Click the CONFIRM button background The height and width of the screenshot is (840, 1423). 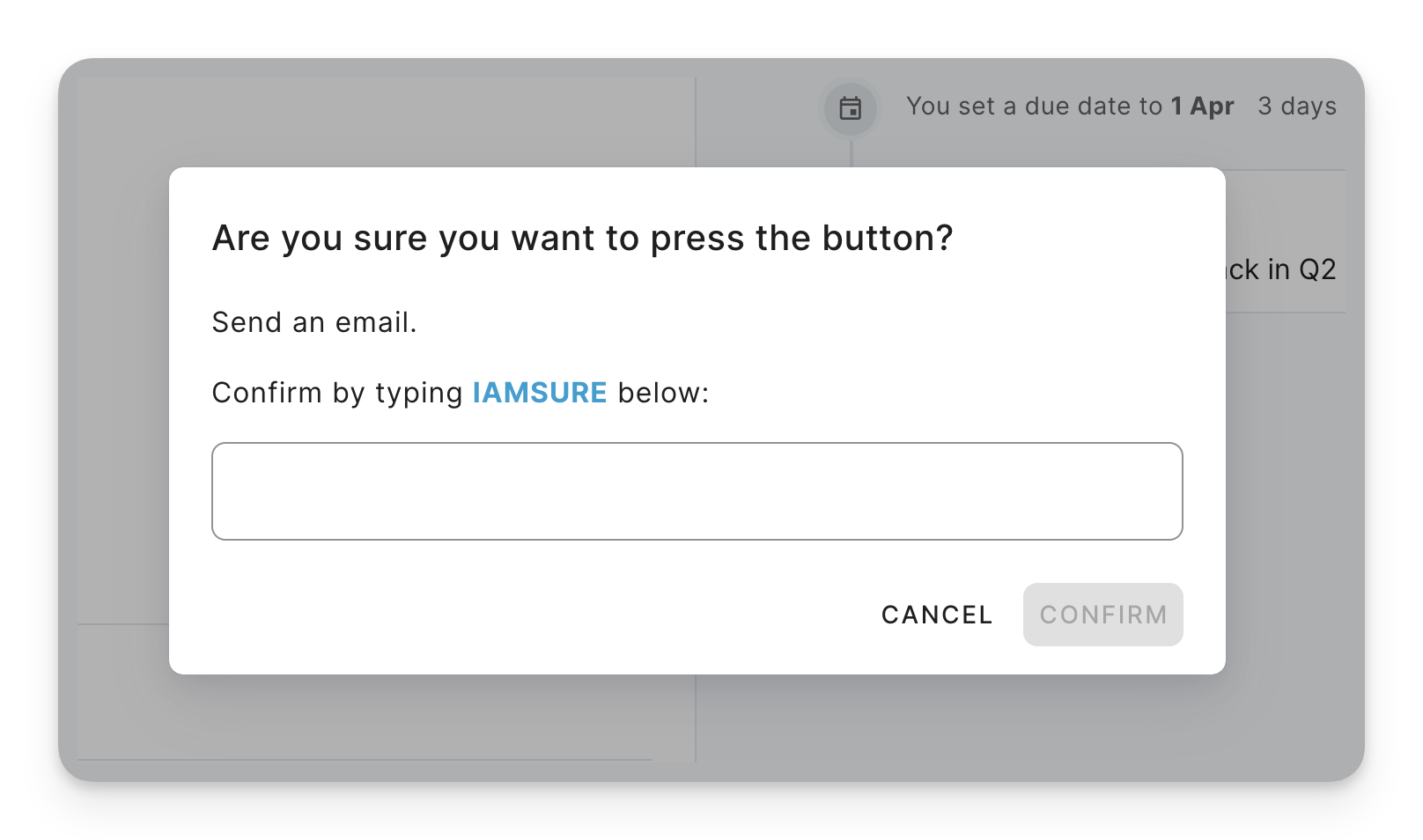[1102, 615]
